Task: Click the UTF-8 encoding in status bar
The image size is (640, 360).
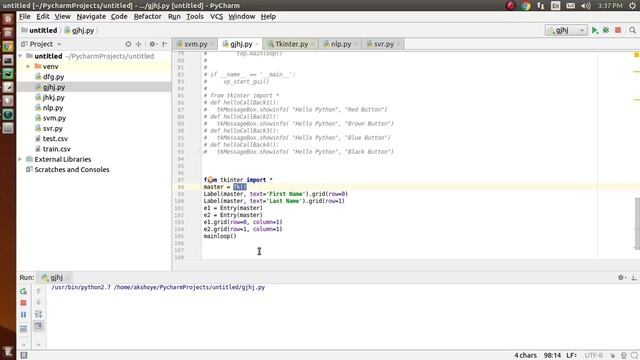Action: pos(593,356)
